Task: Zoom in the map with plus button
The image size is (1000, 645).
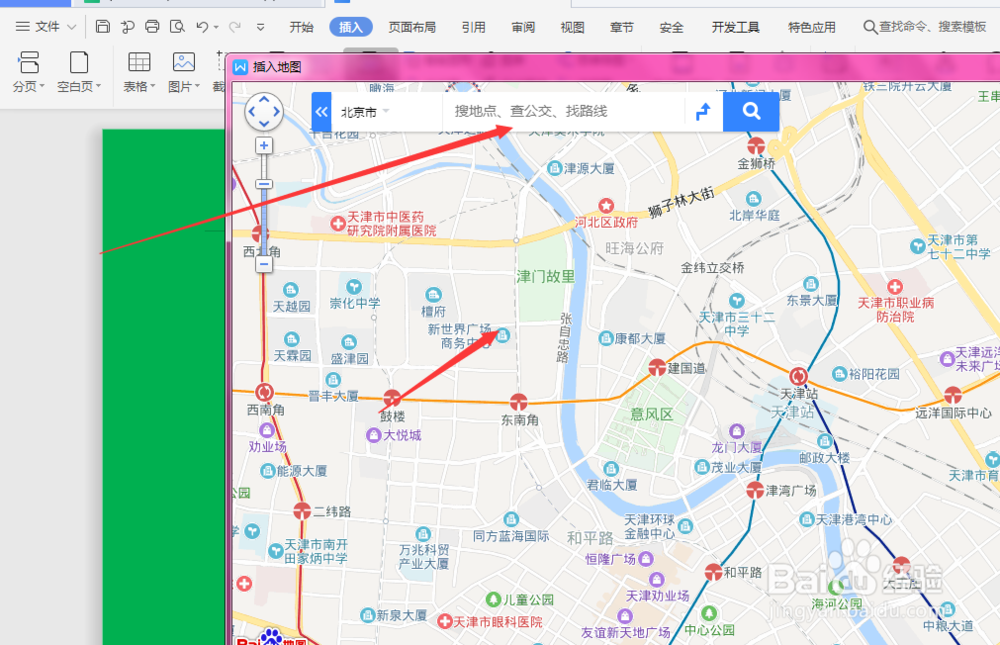Action: pyautogui.click(x=264, y=145)
